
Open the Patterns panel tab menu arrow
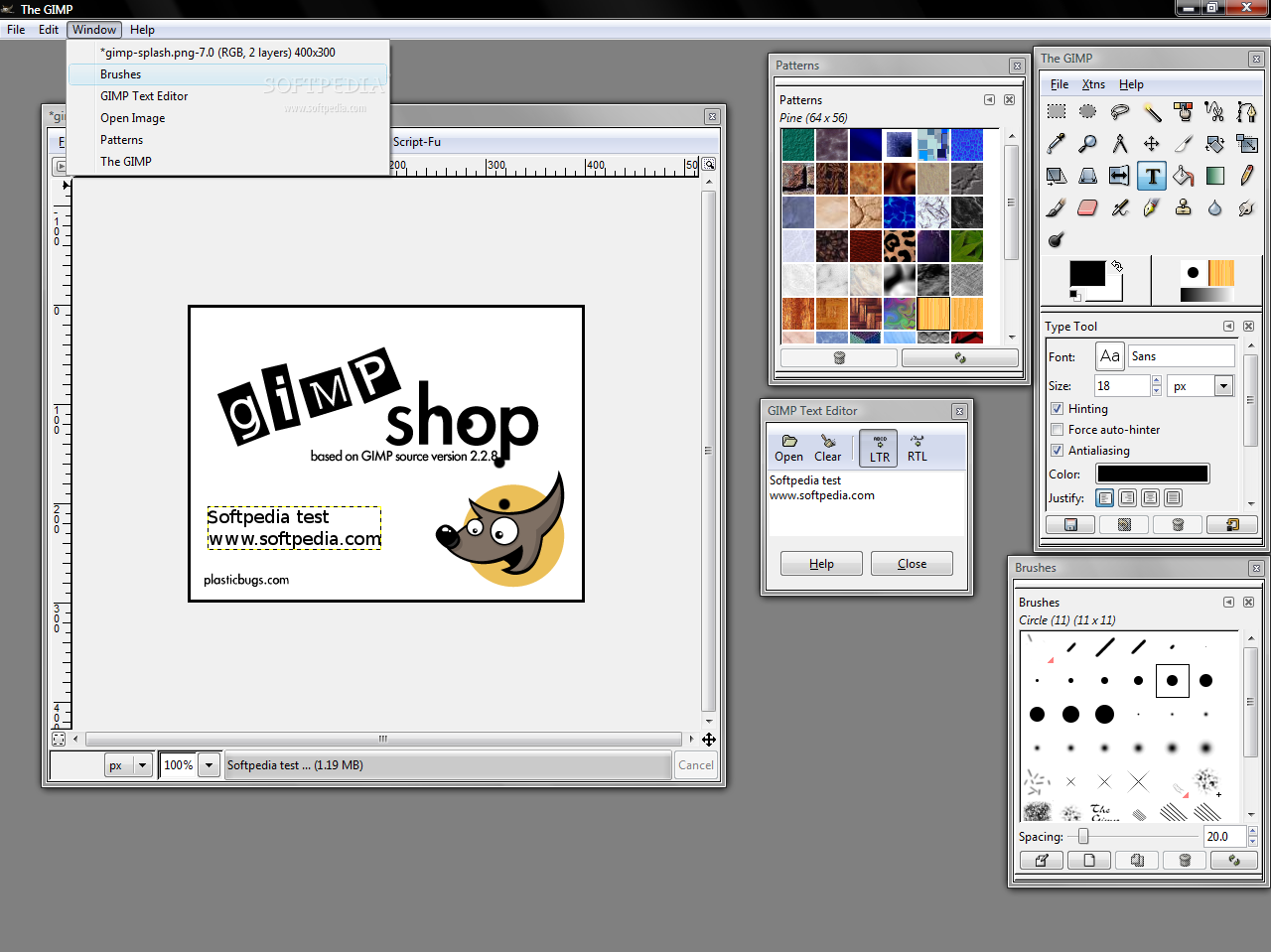pos(989,99)
